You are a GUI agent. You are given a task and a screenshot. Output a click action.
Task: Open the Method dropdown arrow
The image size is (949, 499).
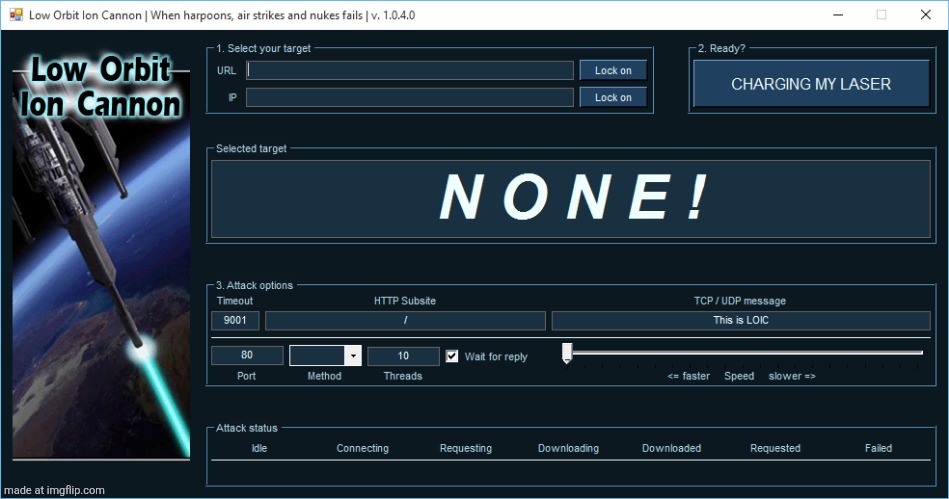click(352, 356)
